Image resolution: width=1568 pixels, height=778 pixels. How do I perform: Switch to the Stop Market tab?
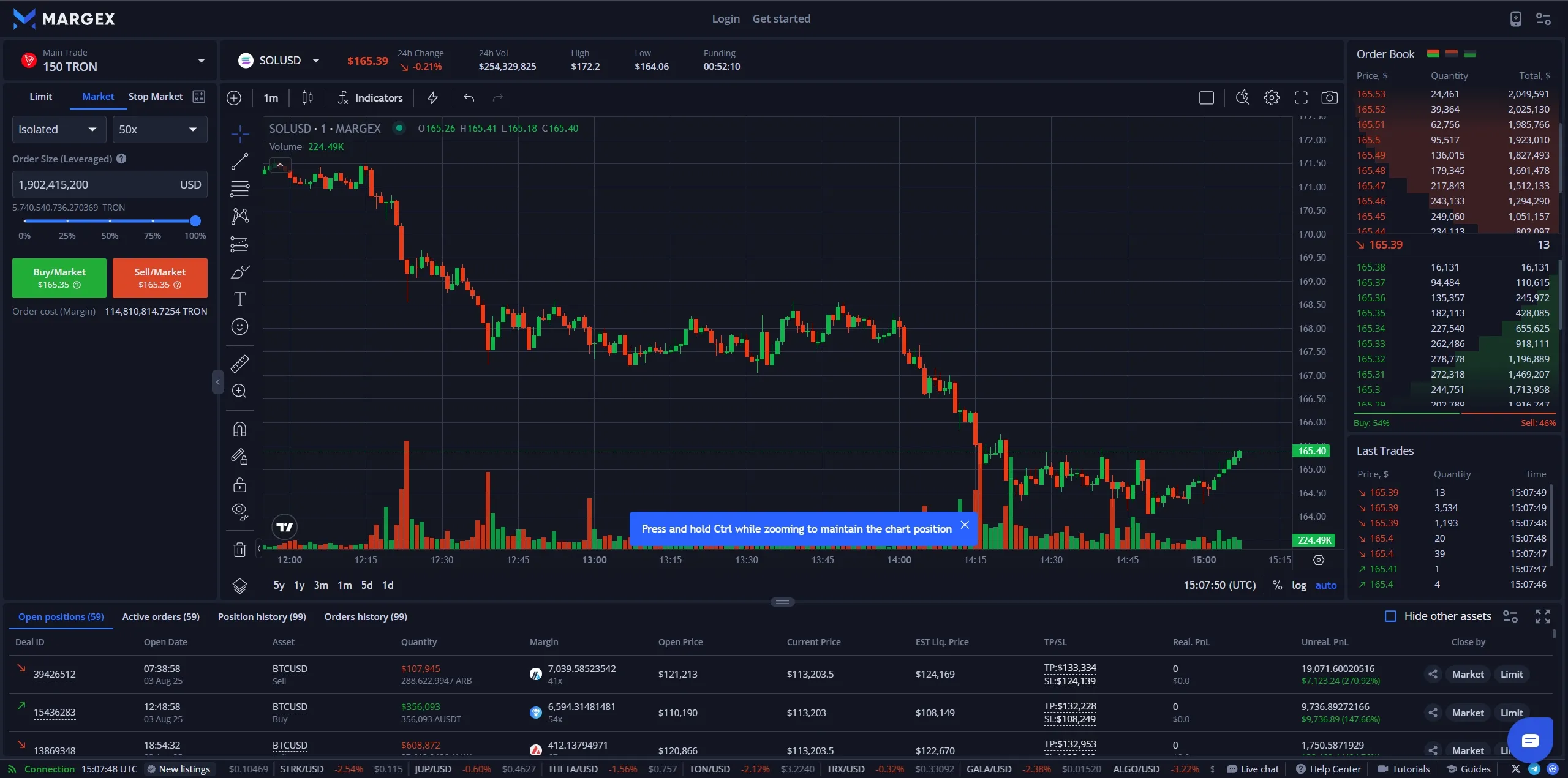[x=156, y=97]
